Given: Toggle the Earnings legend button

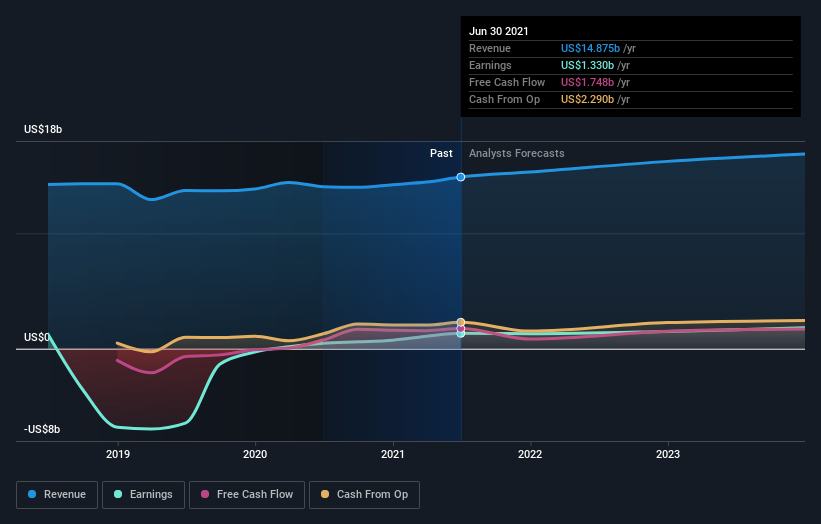Looking at the screenshot, I should click(x=143, y=495).
